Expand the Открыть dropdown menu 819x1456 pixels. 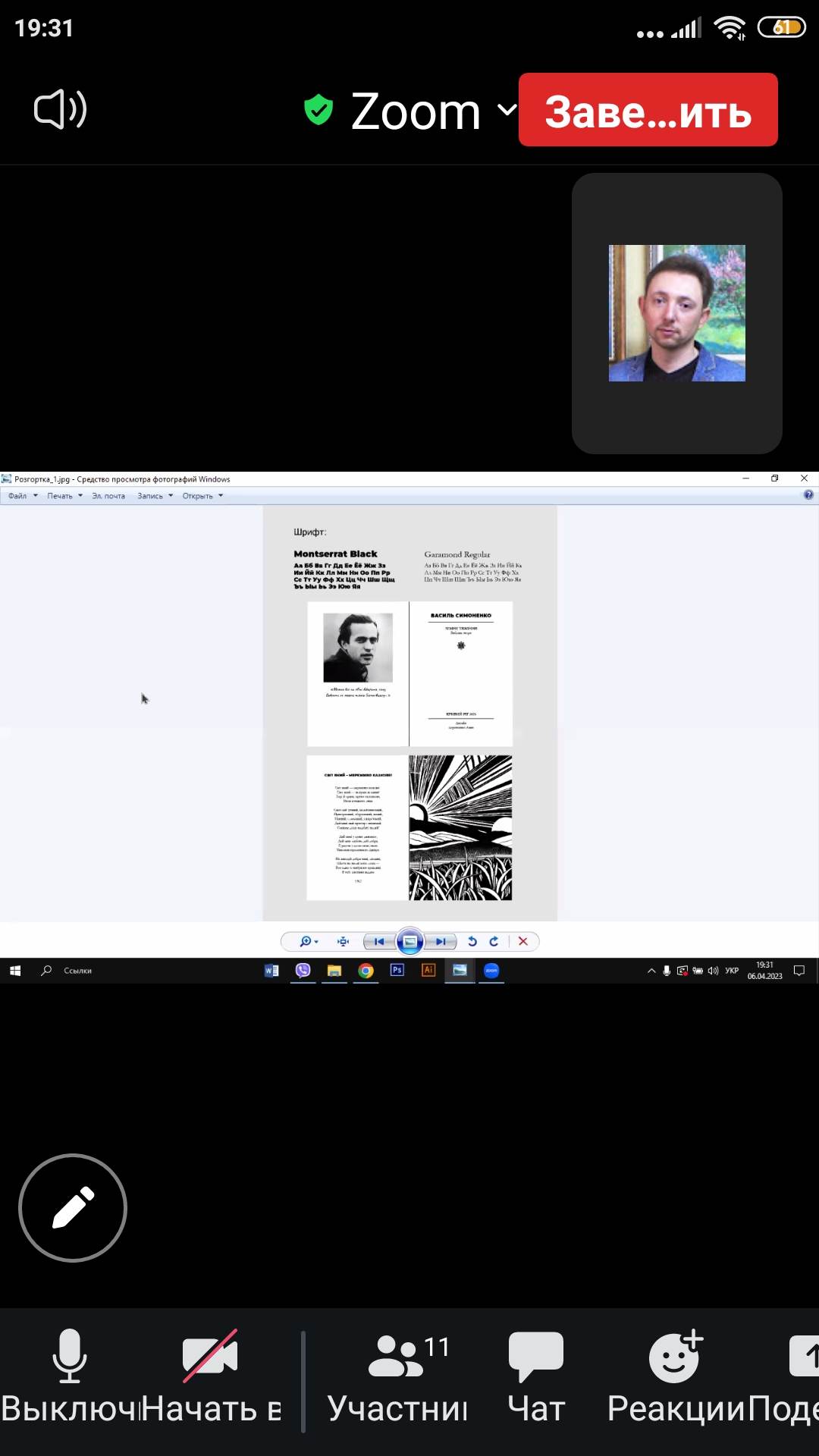[202, 496]
